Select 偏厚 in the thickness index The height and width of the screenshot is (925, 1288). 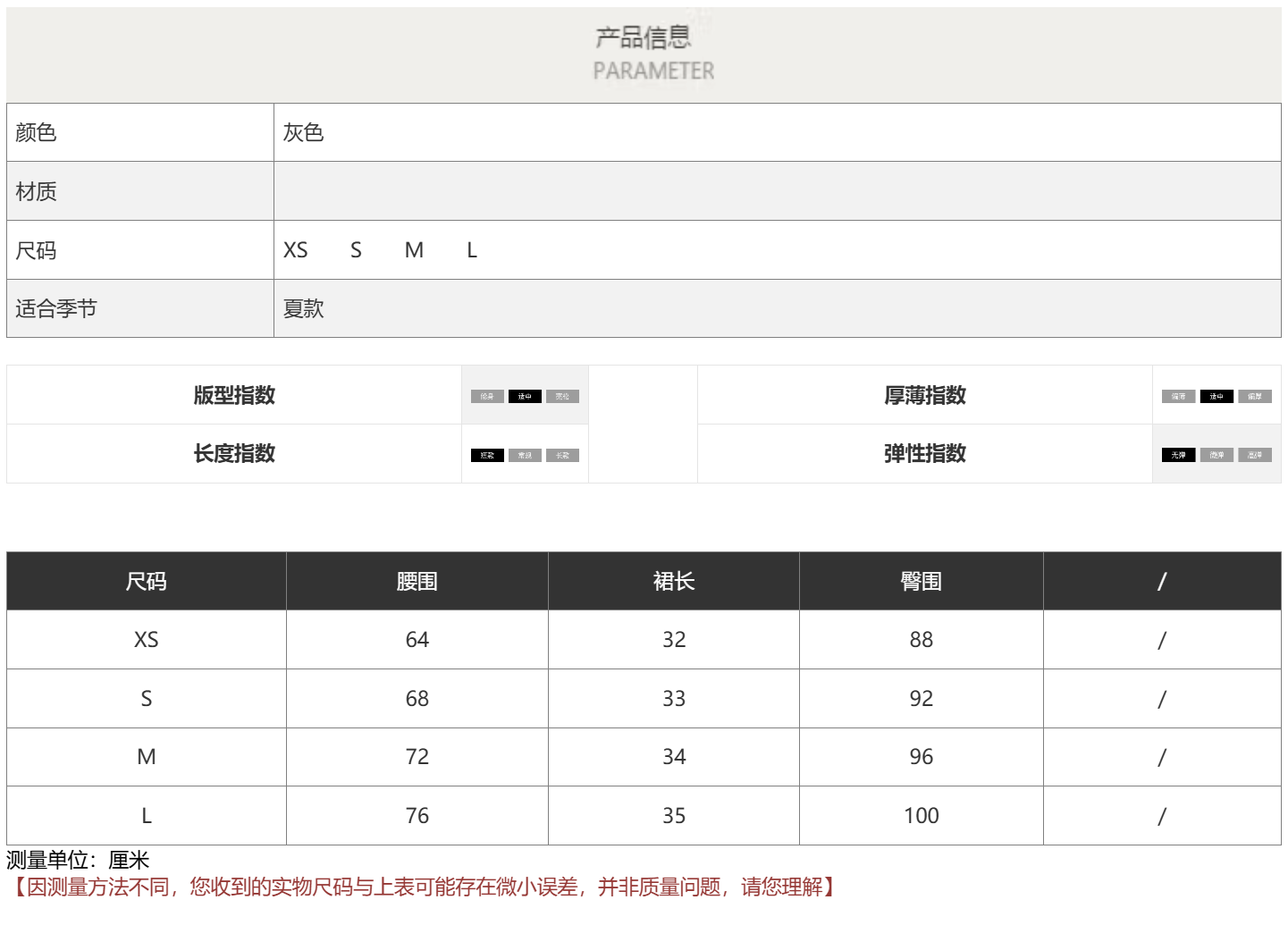pos(1255,396)
